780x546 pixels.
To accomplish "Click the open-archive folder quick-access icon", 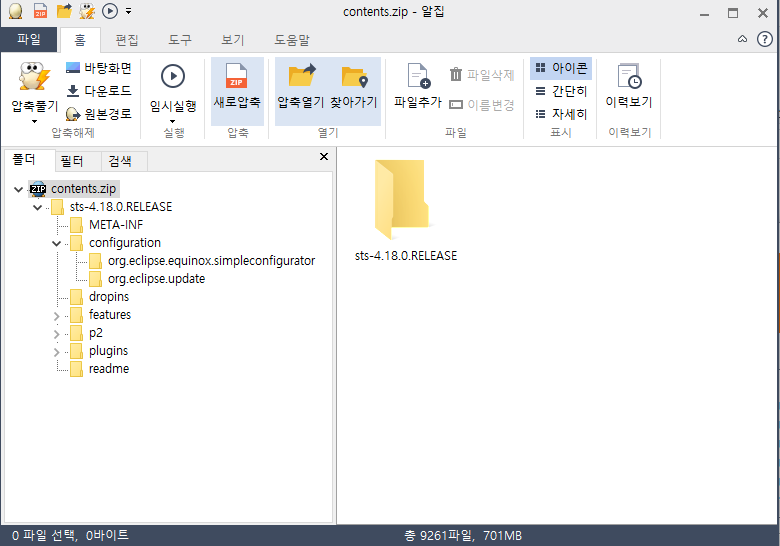I will point(64,11).
